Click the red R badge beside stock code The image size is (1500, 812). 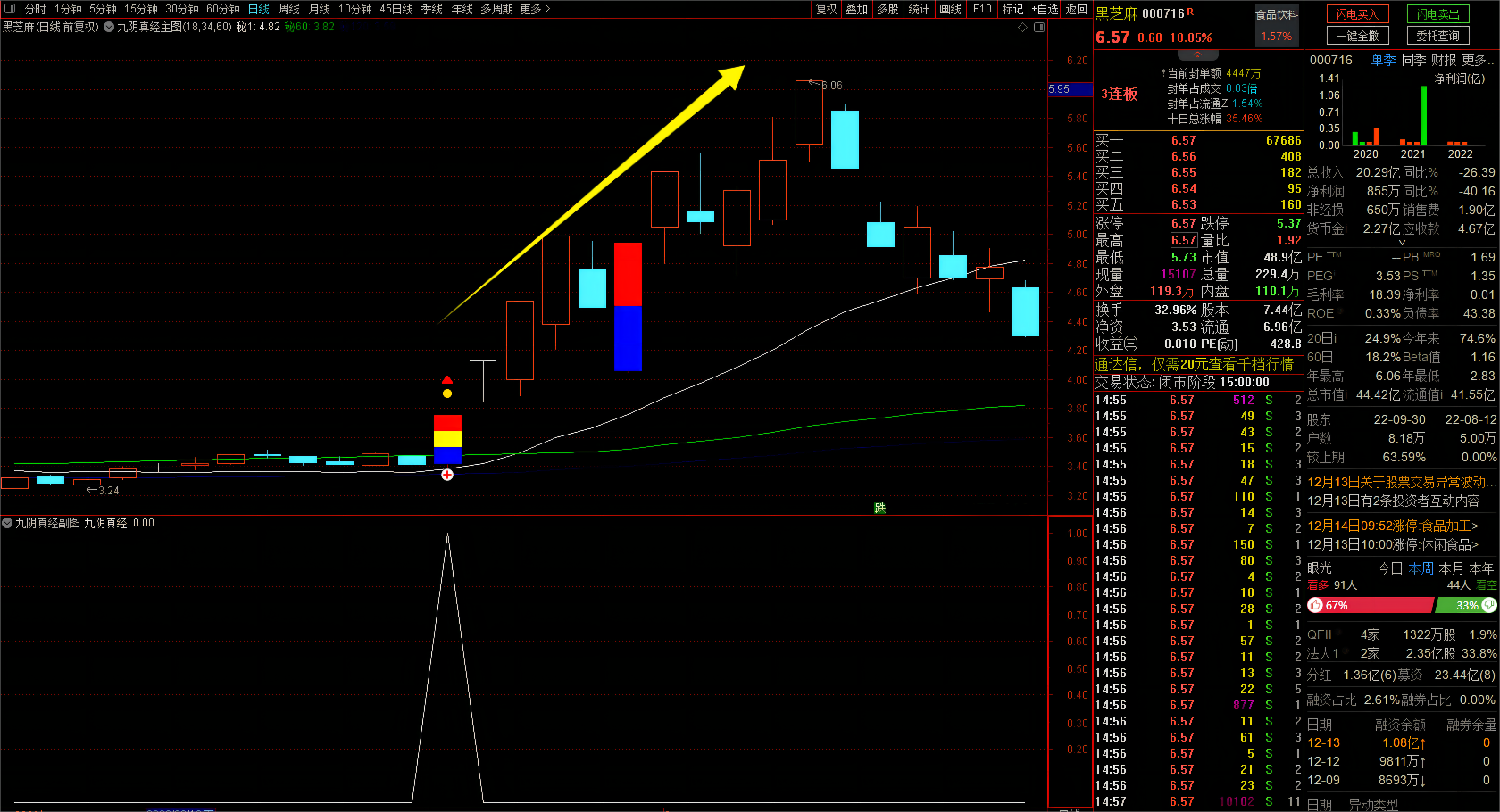tap(1190, 12)
